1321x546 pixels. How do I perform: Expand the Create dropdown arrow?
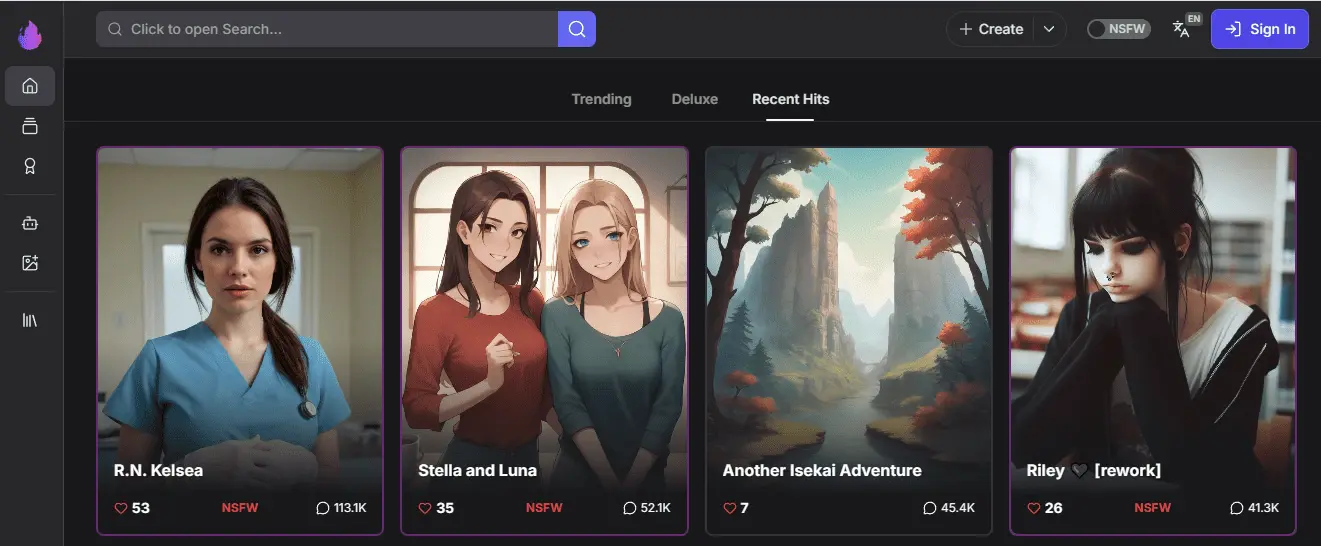(x=1049, y=29)
